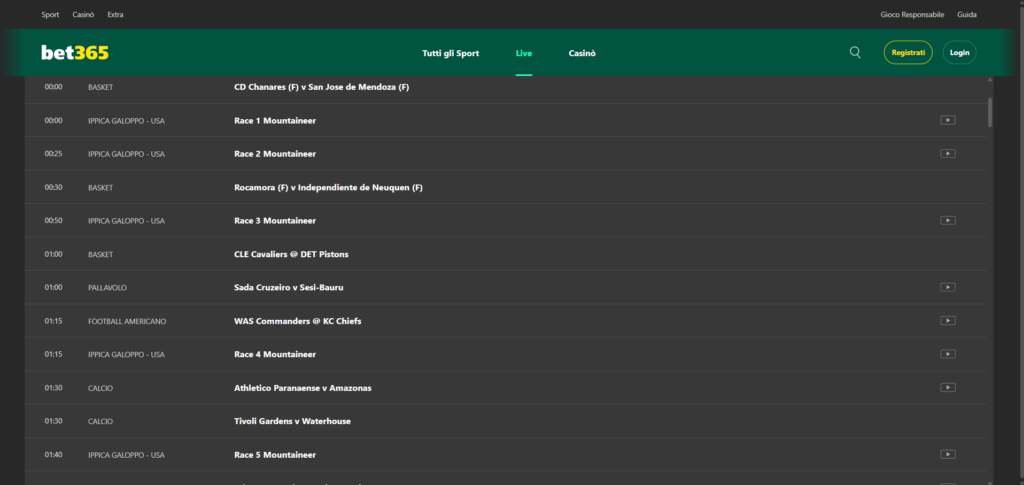Click the search magnifier icon
The height and width of the screenshot is (485, 1024).
click(x=854, y=52)
